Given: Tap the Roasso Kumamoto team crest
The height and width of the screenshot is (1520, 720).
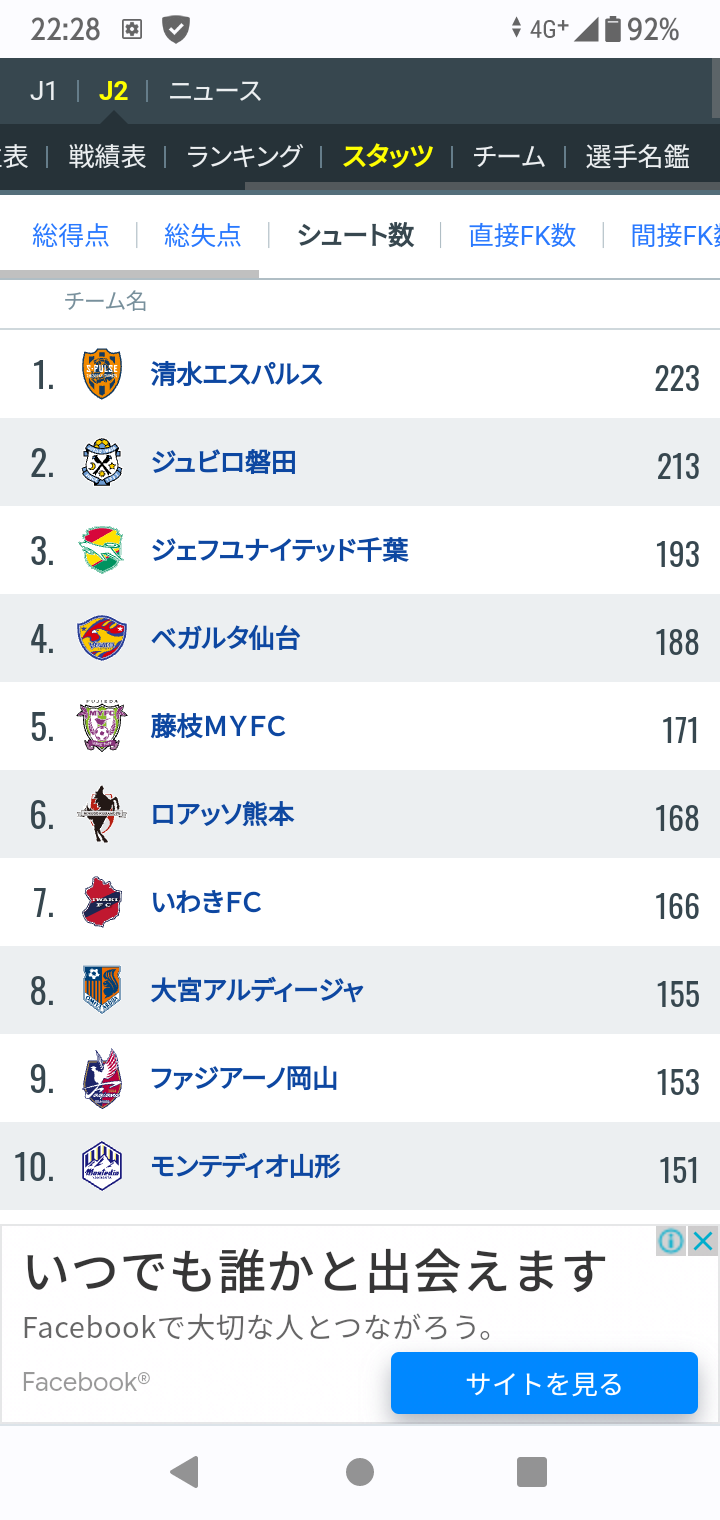Looking at the screenshot, I should point(102,814).
